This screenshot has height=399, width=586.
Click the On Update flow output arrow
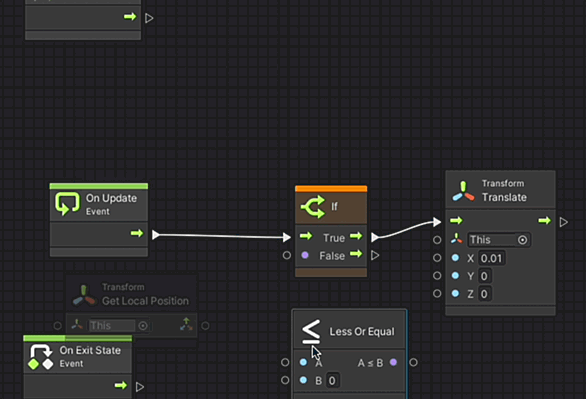click(x=137, y=233)
